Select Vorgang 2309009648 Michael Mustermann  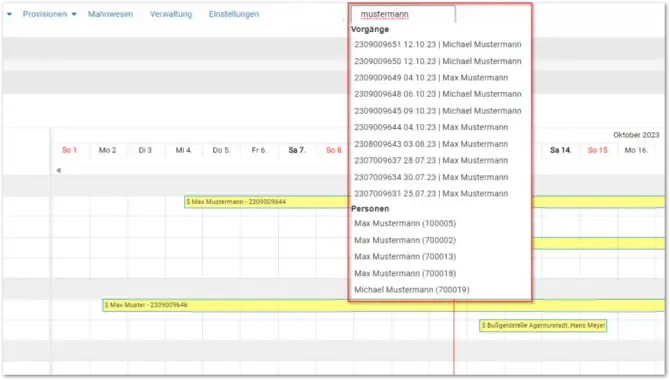pos(438,94)
